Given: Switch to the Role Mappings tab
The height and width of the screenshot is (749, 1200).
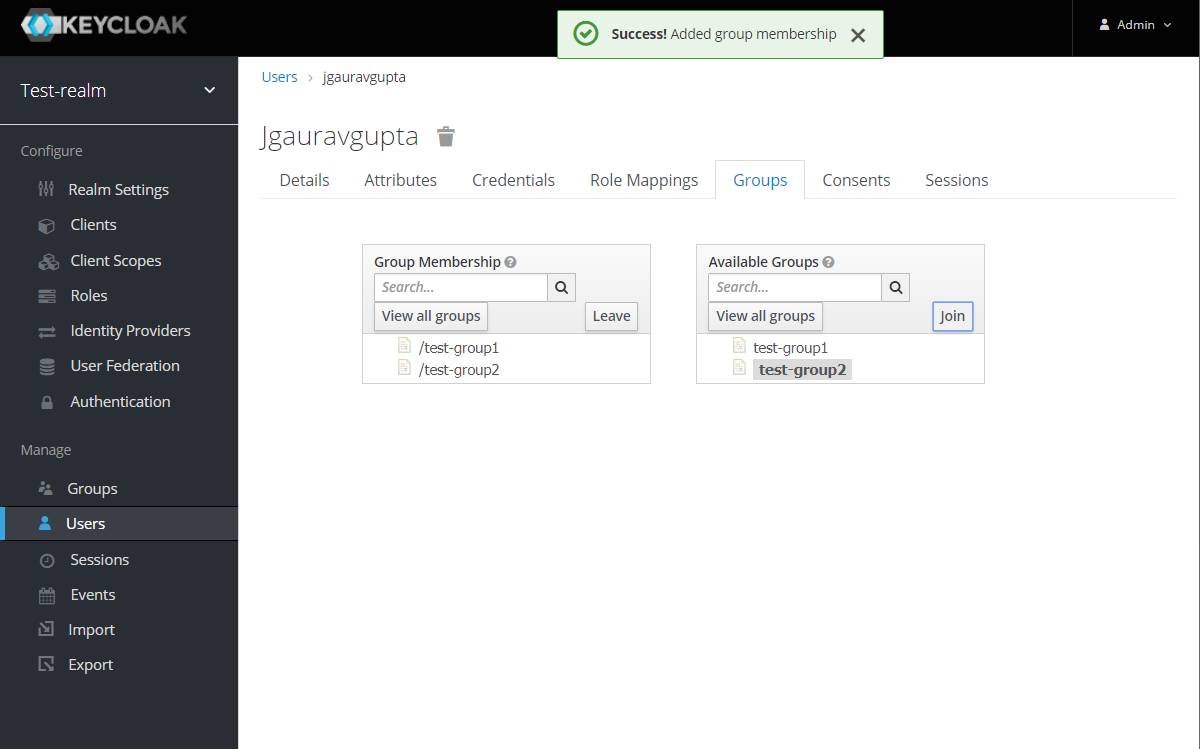Looking at the screenshot, I should (x=644, y=180).
